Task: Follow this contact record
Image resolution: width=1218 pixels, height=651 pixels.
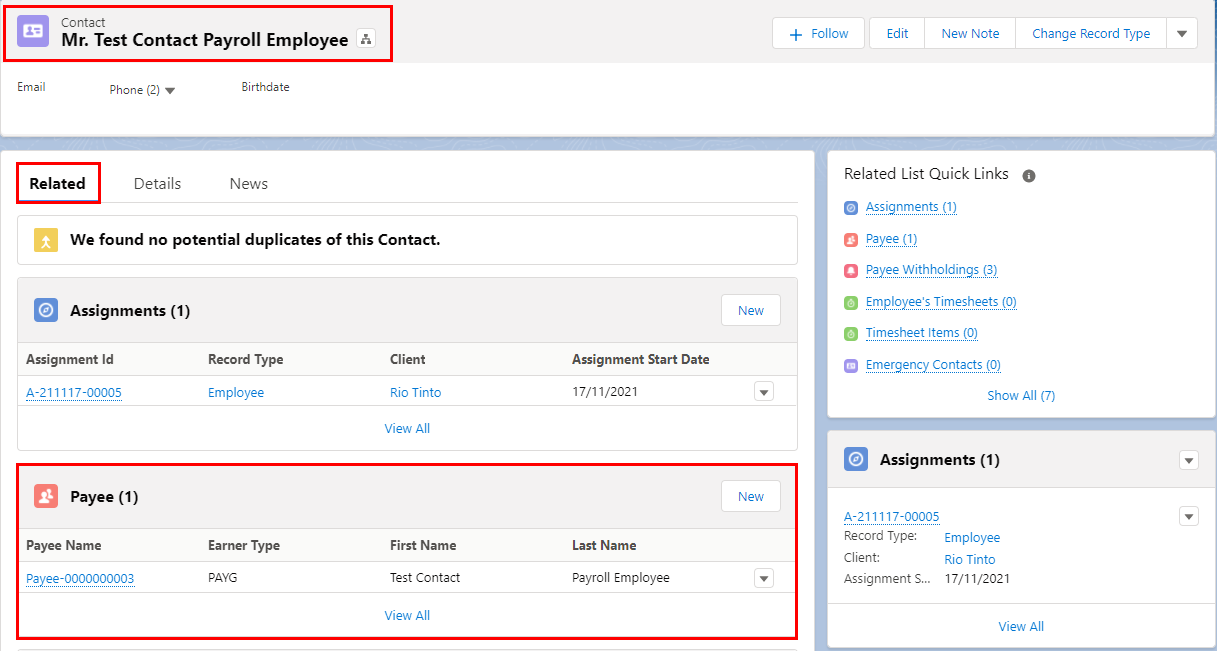Action: (819, 33)
